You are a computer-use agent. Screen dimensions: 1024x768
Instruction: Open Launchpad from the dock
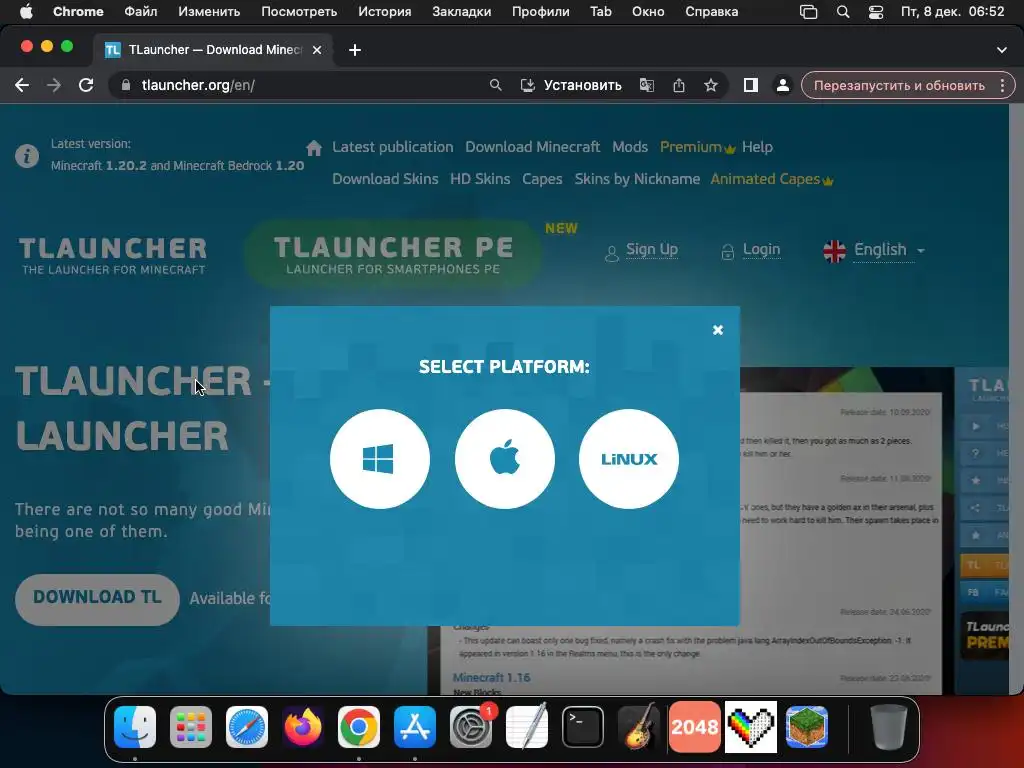click(x=191, y=727)
